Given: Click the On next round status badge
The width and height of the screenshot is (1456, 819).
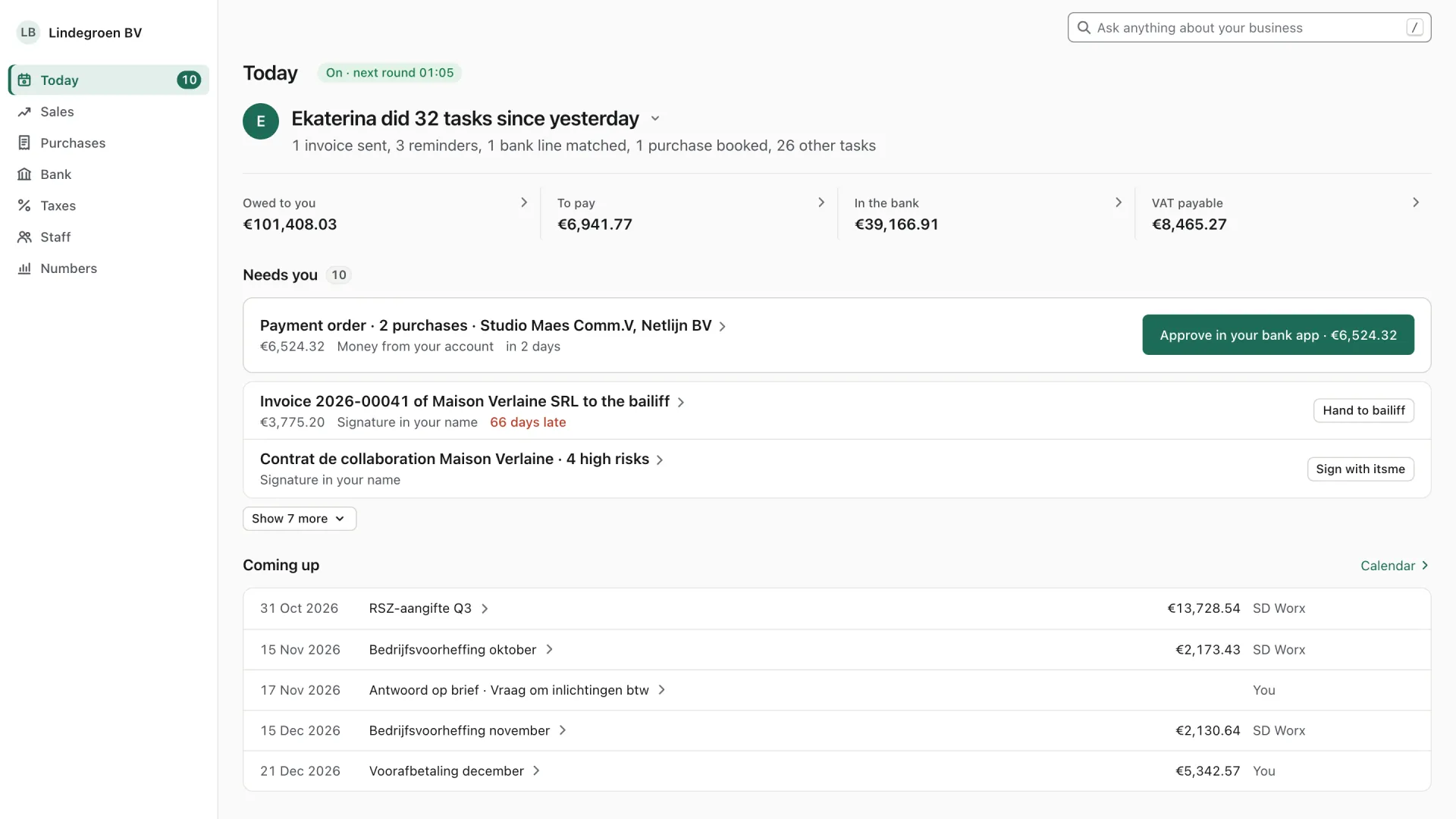Looking at the screenshot, I should coord(390,73).
